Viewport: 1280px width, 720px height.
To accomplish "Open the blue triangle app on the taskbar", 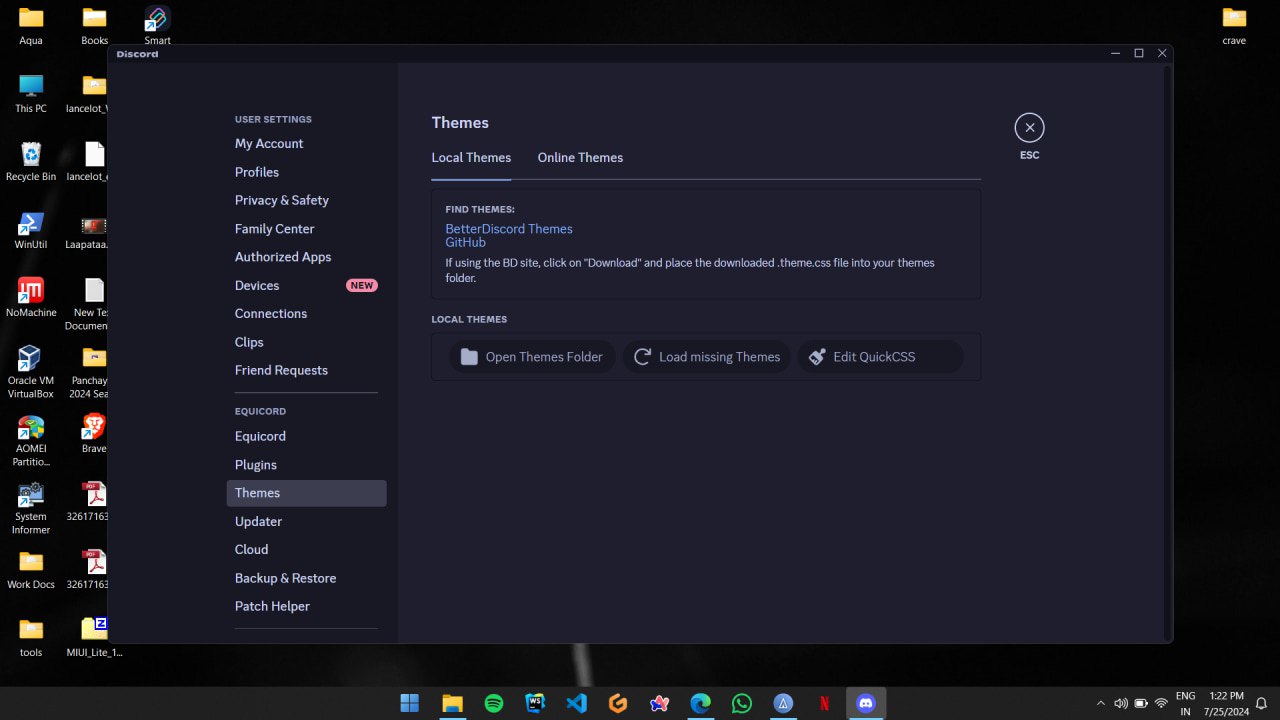I will [x=783, y=703].
